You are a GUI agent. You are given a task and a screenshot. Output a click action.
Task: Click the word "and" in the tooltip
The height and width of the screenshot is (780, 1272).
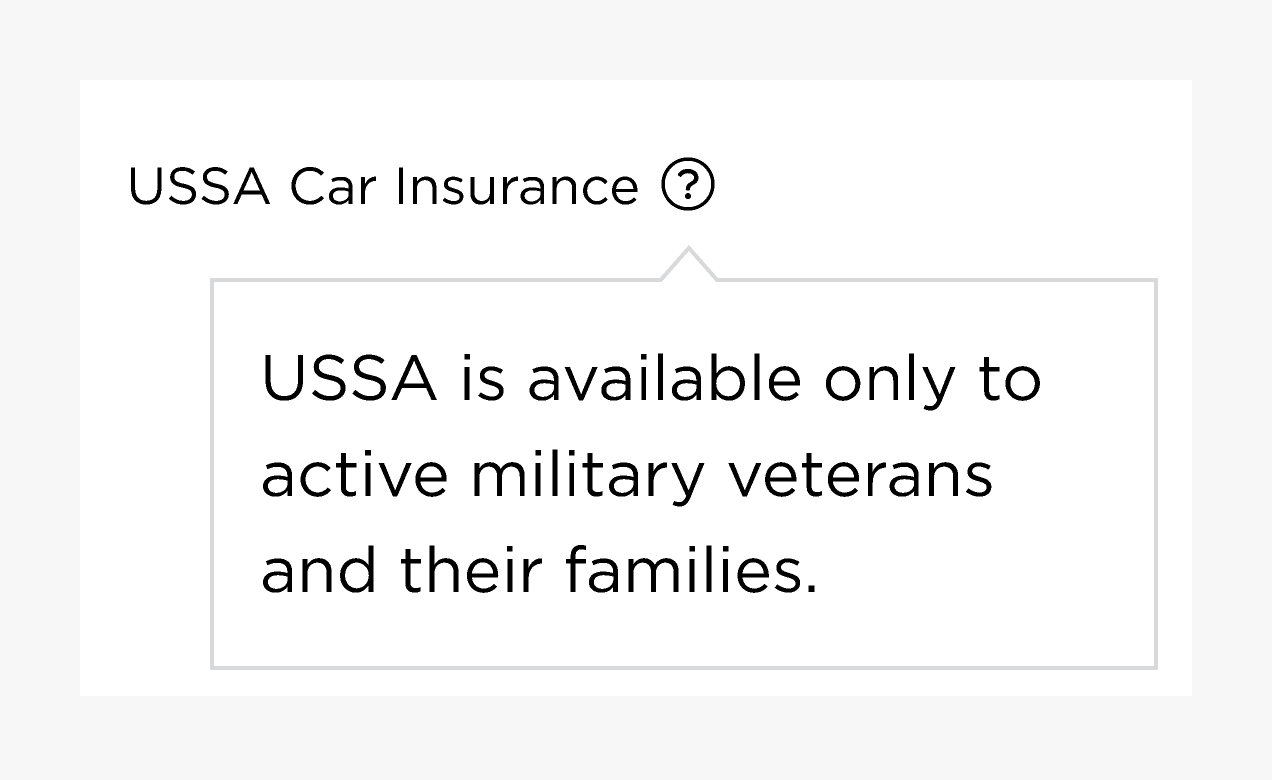320,571
